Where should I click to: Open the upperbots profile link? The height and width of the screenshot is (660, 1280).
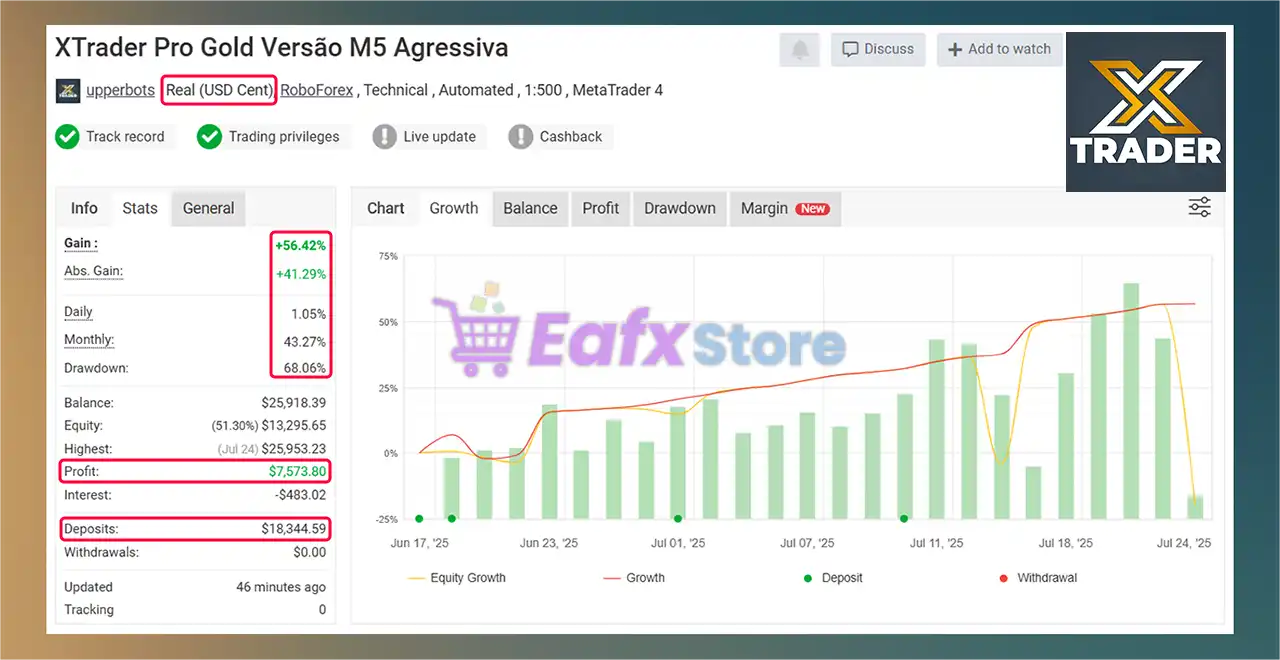click(x=120, y=90)
